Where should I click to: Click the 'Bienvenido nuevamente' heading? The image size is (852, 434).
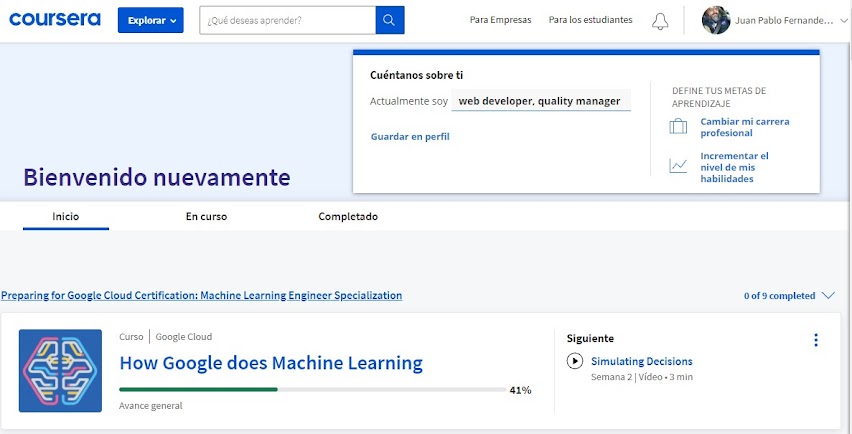point(156,177)
